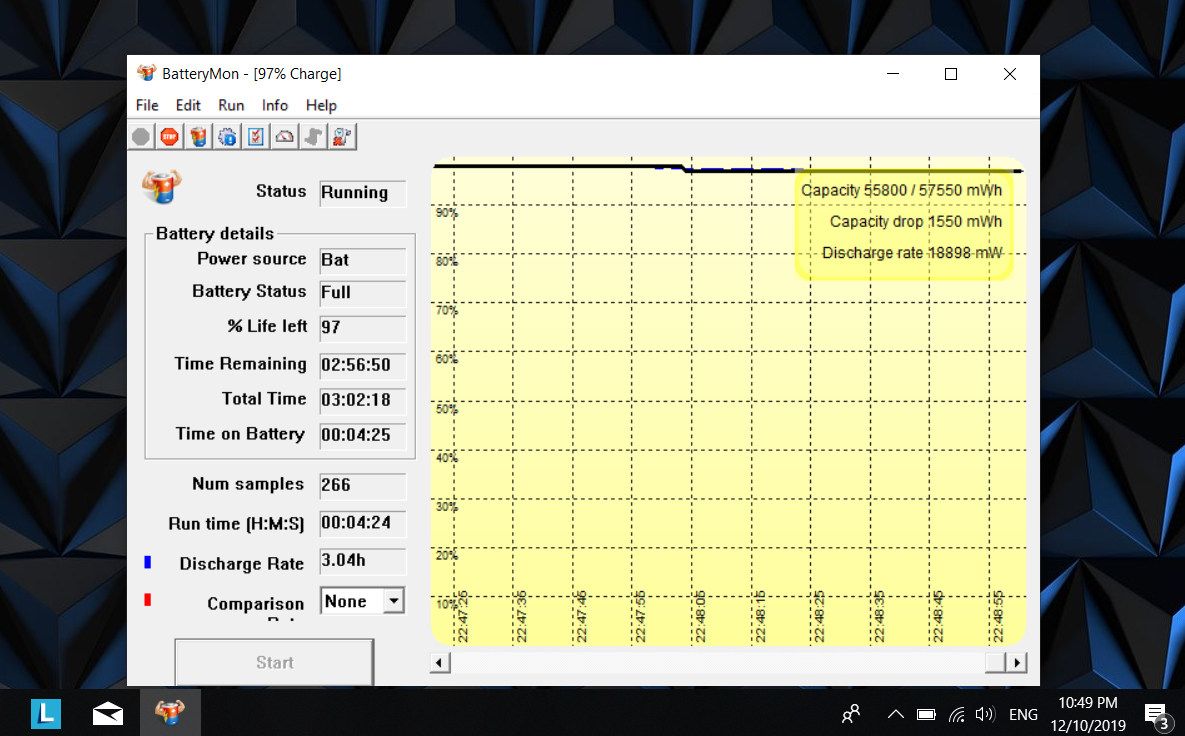Screen dimensions: 1185x736
Task: Open the File menu
Action: [147, 105]
